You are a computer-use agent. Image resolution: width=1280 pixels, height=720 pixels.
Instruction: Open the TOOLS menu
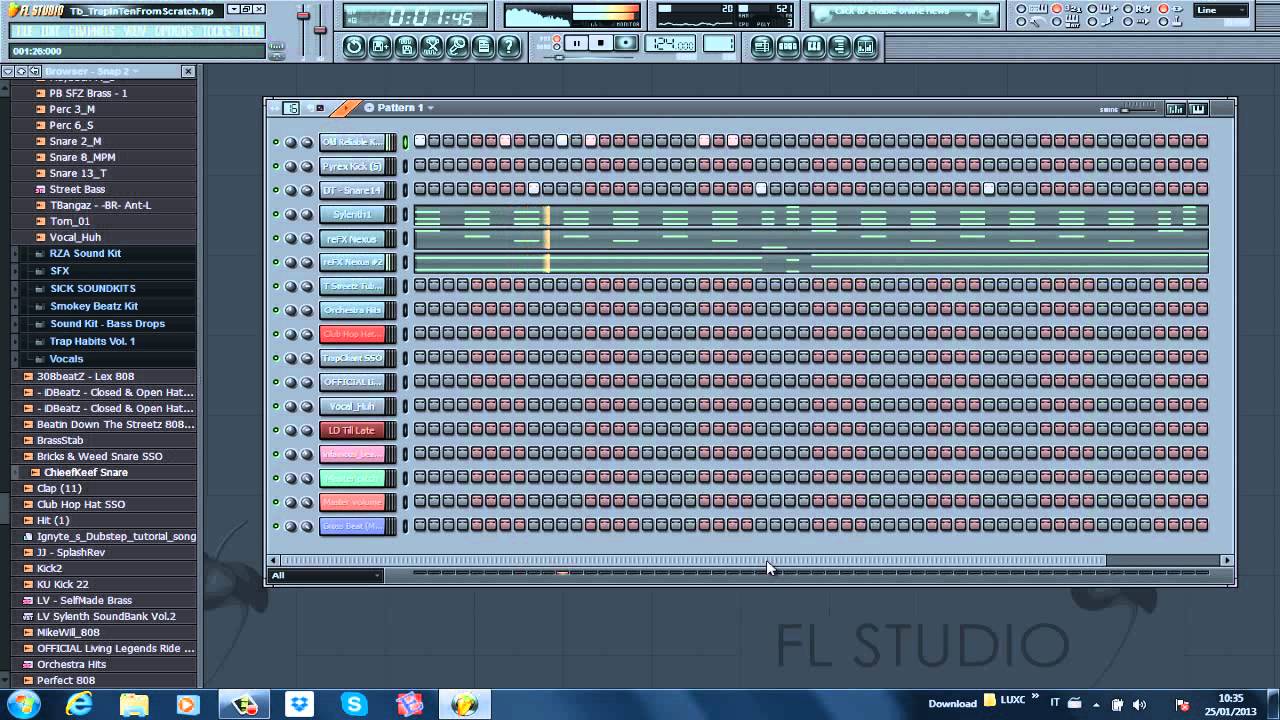tap(218, 31)
